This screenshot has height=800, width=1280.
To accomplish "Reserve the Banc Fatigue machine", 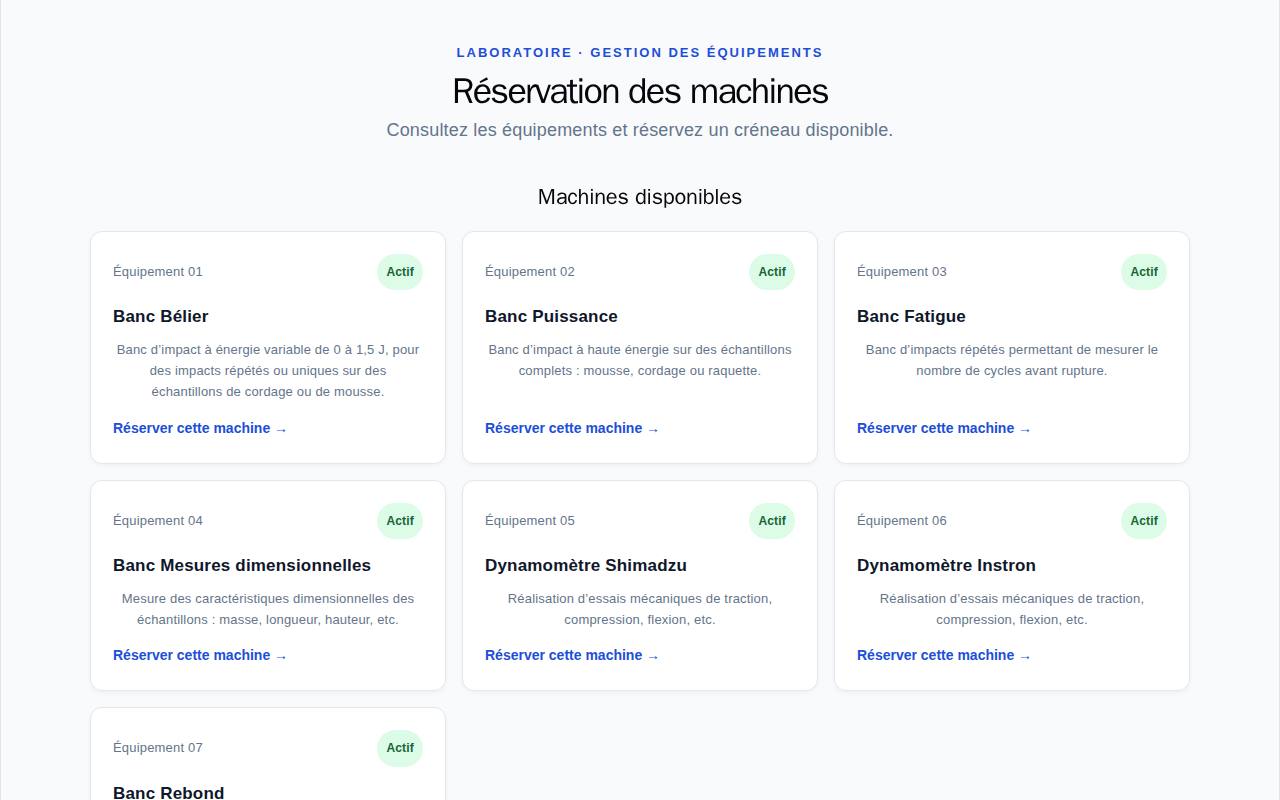I will (x=944, y=428).
